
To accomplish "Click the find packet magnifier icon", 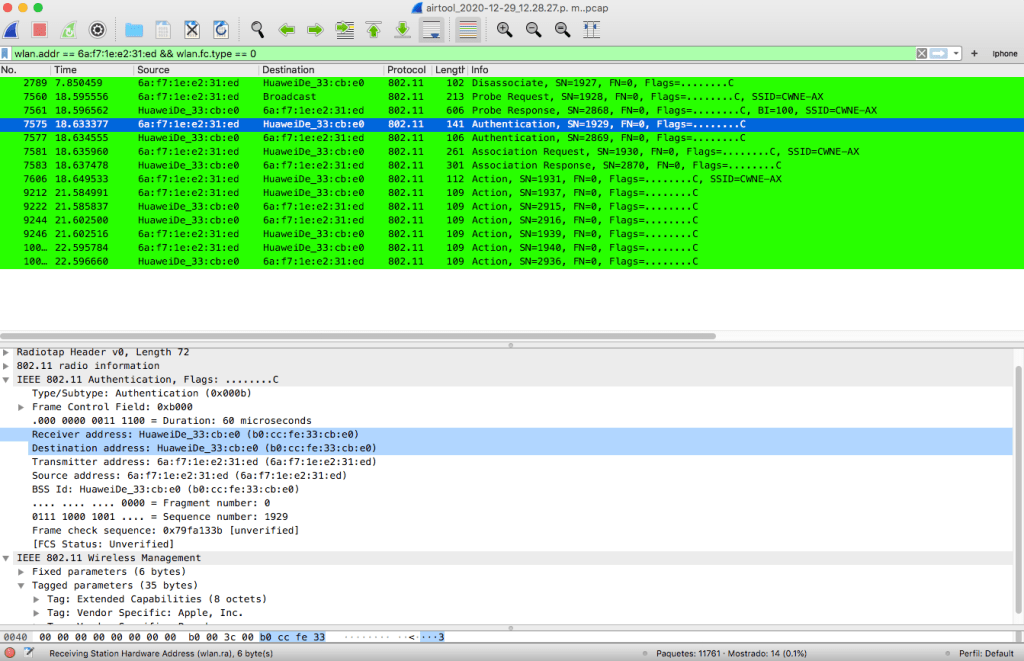I will pyautogui.click(x=257, y=30).
